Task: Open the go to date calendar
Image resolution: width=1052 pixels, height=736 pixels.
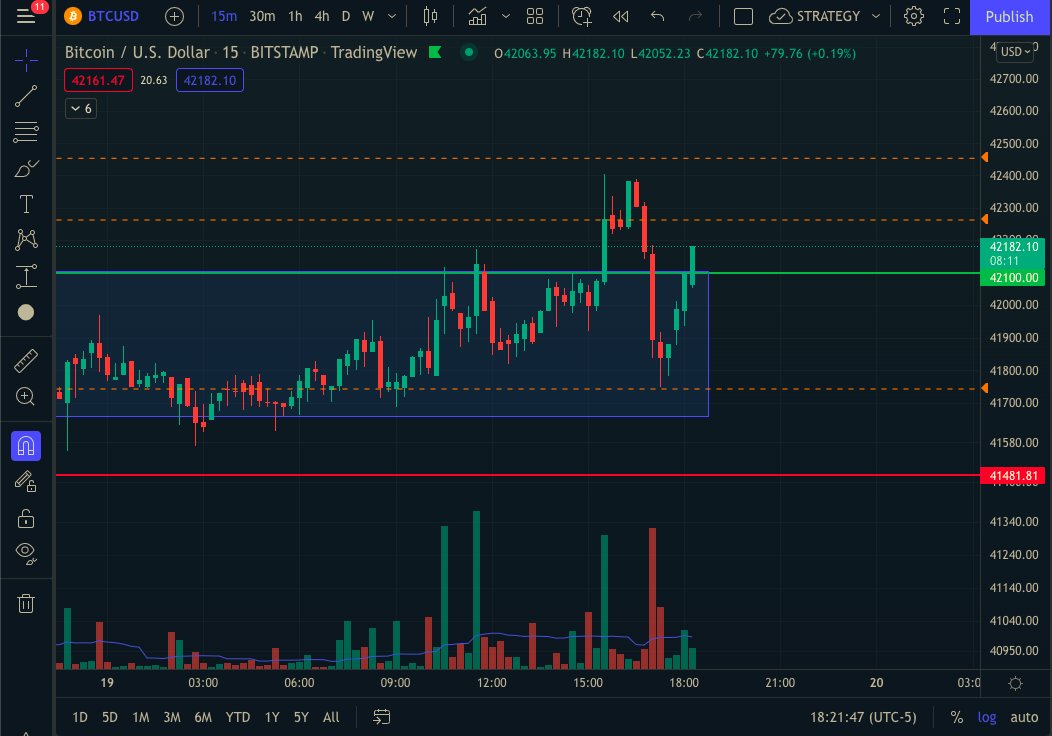Action: coord(381,717)
